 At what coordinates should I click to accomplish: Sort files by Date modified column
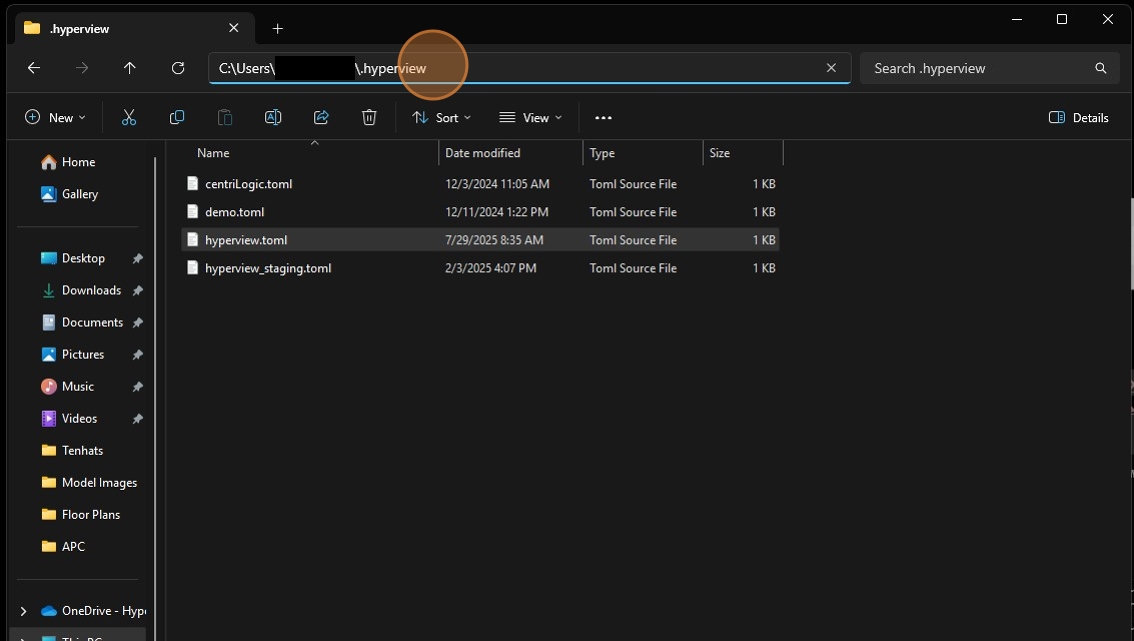(482, 153)
